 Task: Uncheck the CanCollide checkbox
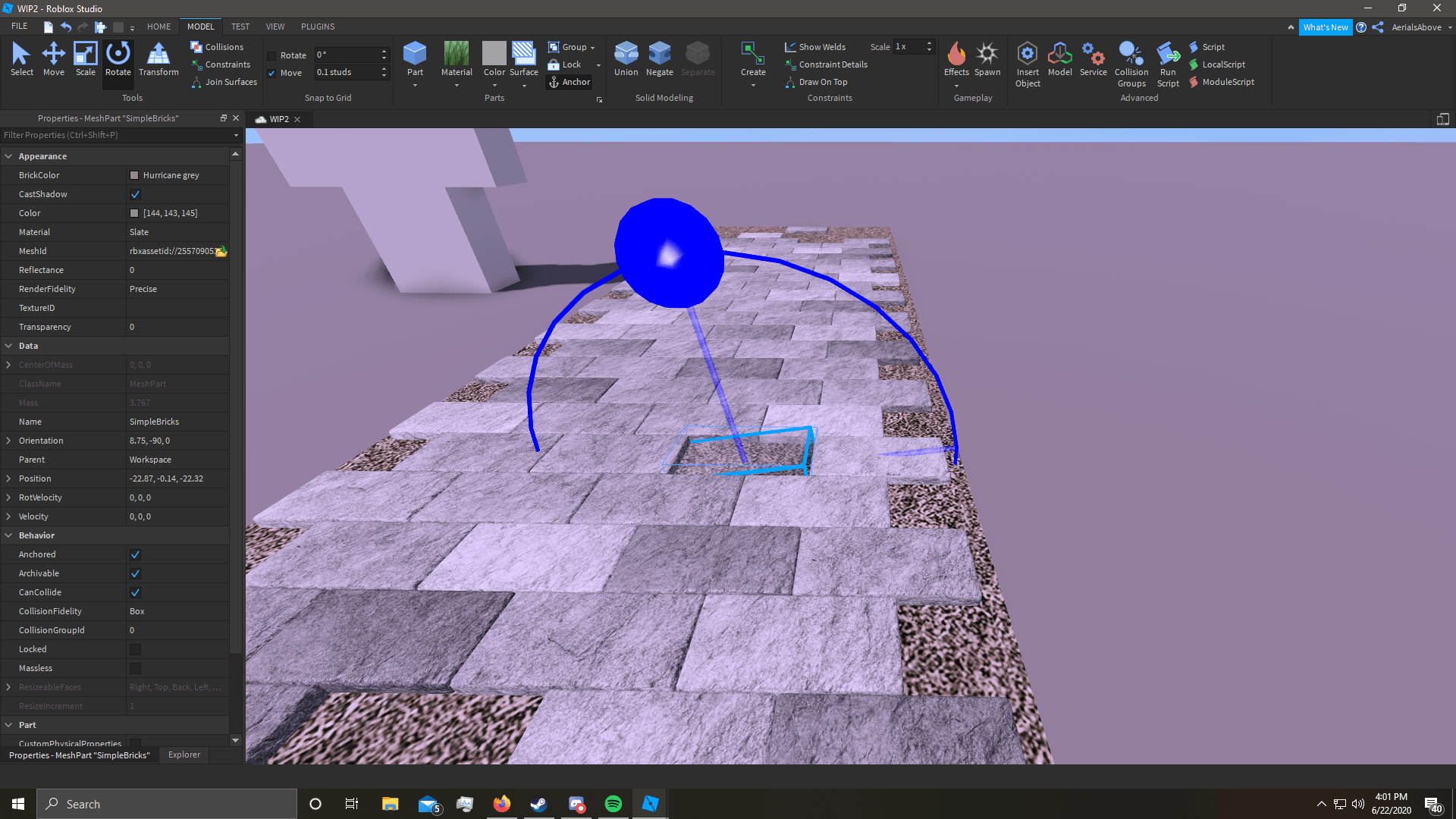pyautogui.click(x=135, y=592)
